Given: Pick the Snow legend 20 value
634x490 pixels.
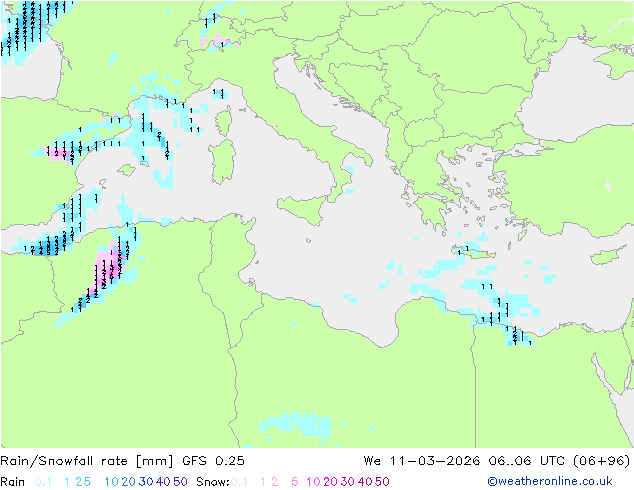Looking at the screenshot, I should click(x=330, y=482).
